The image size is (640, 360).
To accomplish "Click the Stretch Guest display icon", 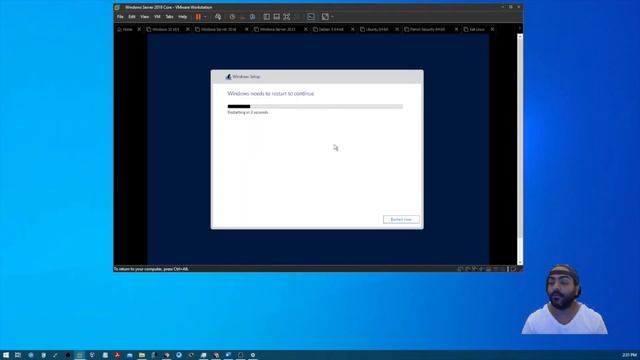I will click(325, 17).
